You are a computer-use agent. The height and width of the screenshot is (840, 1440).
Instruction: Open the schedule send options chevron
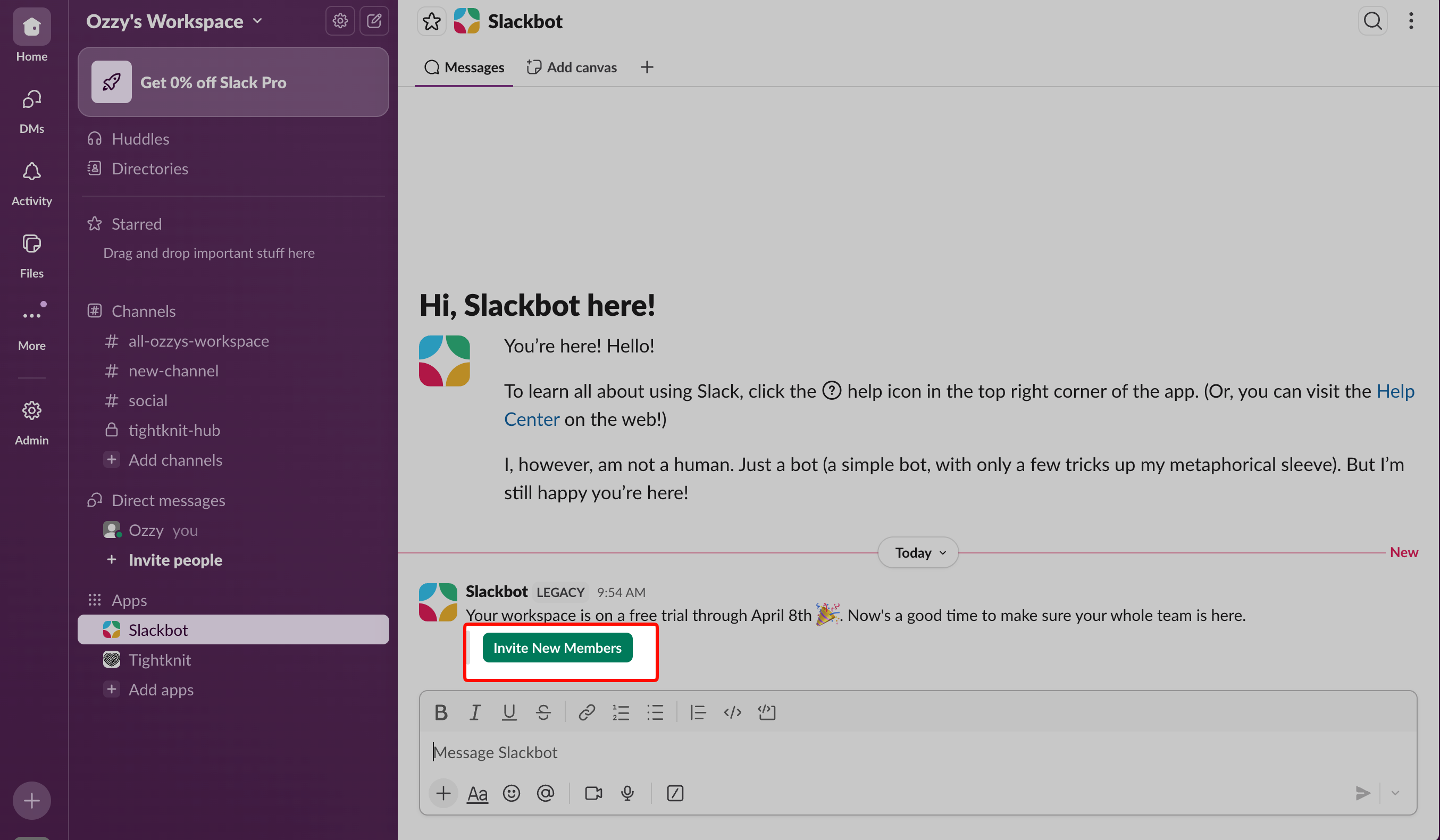point(1395,793)
